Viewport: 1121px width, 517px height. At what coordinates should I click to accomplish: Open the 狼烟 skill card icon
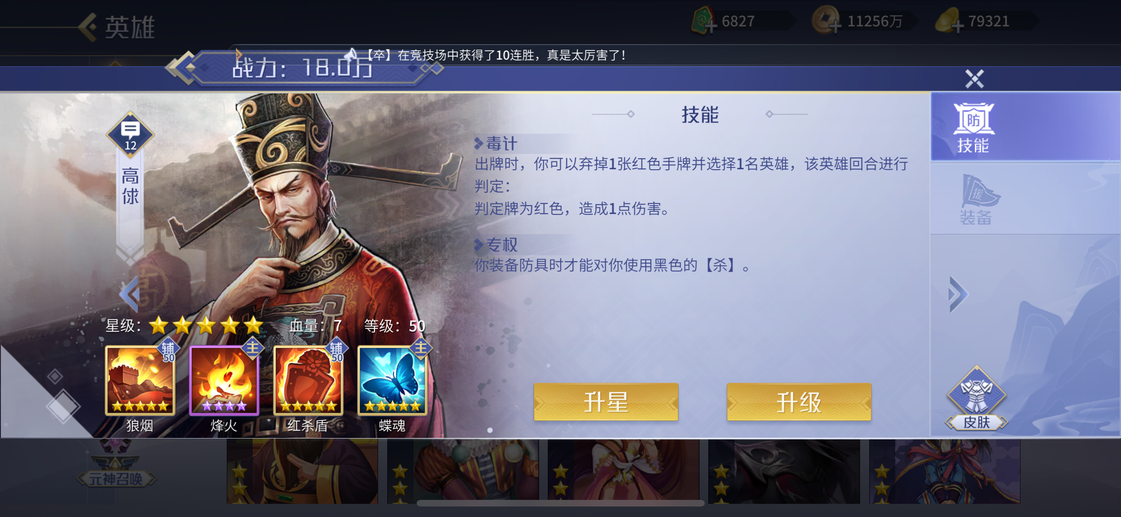[140, 380]
